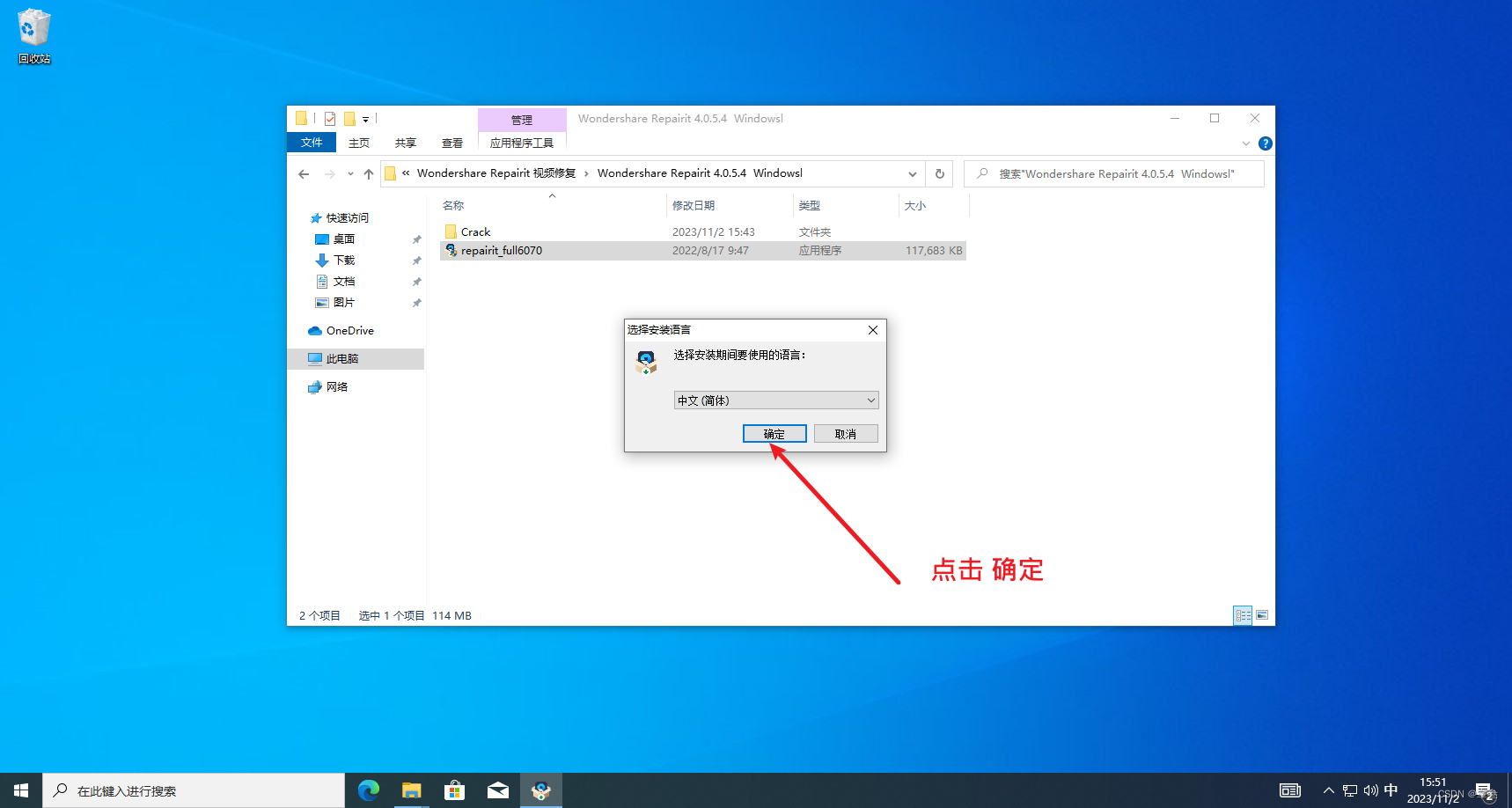Open the touch keyboard tray icon
This screenshot has width=1512, height=808.
(x=1290, y=790)
